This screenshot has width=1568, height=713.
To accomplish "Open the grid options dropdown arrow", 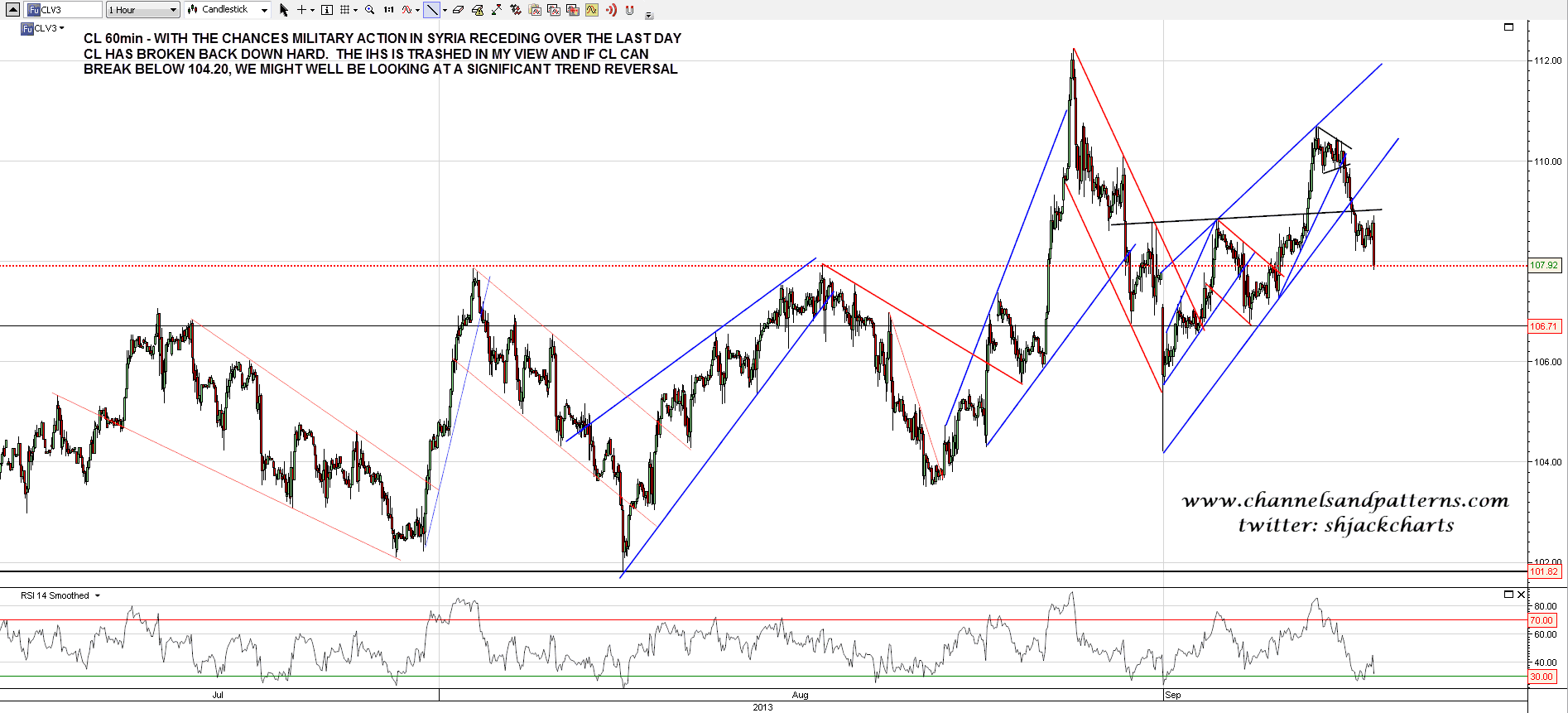I will 355,10.
